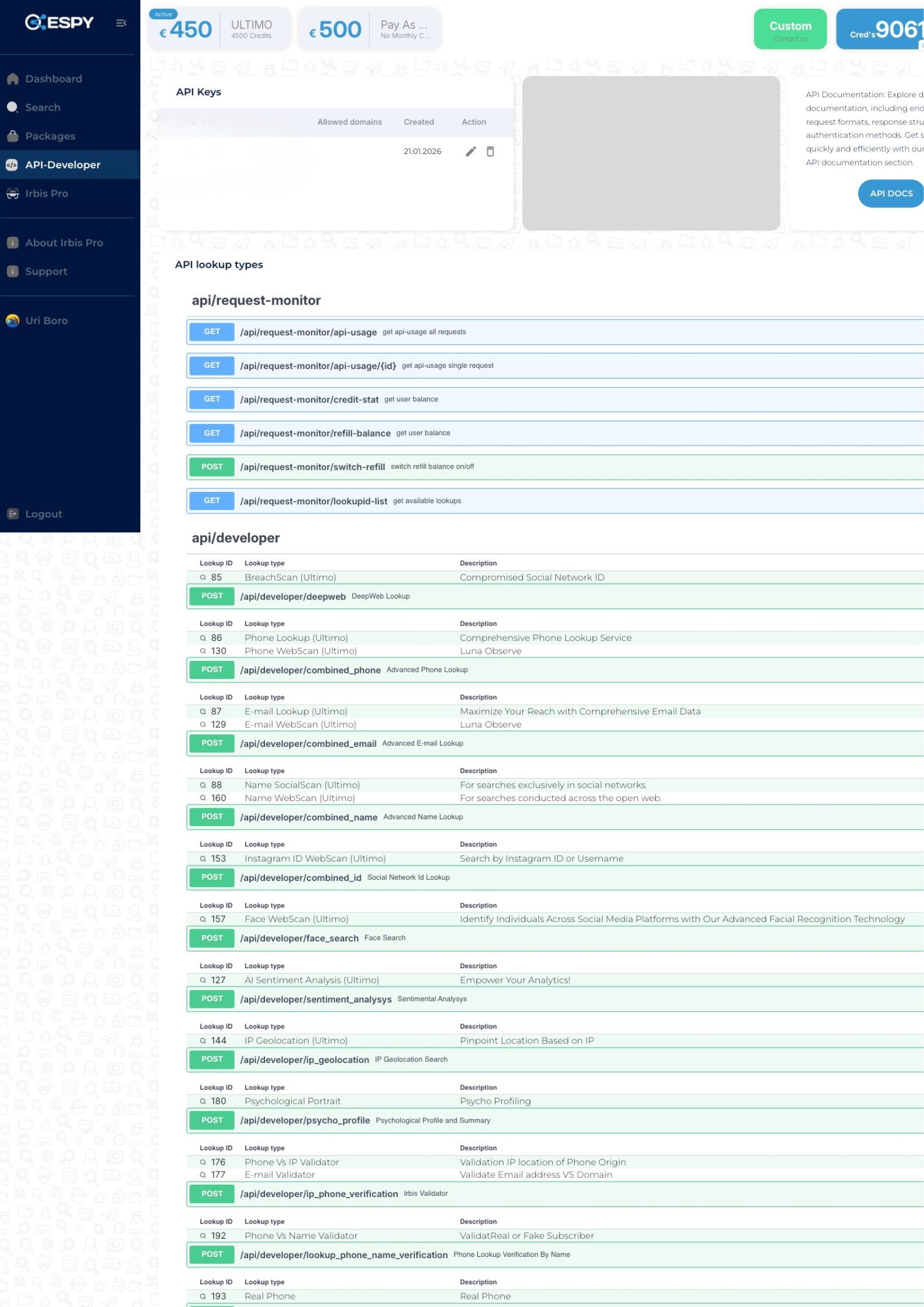Click magnifier icon for lookup ID 129
This screenshot has width=924, height=1307.
click(x=203, y=724)
